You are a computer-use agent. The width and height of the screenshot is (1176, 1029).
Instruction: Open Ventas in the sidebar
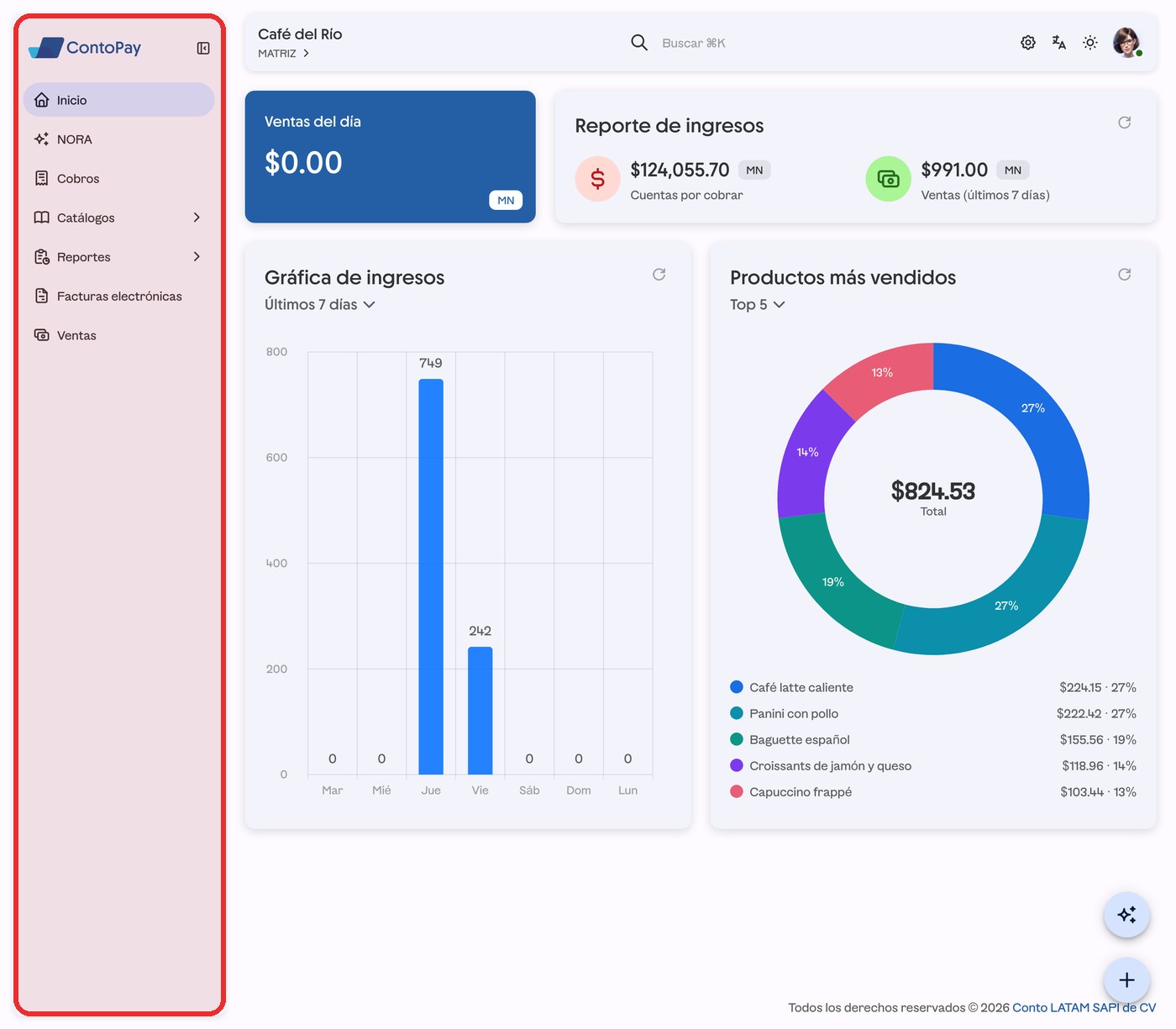118,335
